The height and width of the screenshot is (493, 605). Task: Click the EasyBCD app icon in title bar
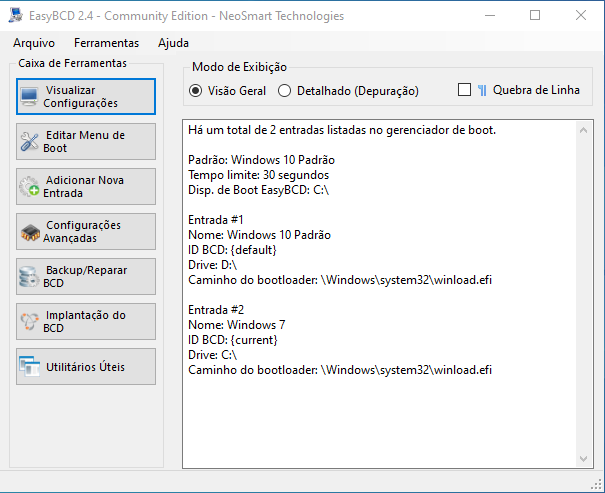(15, 15)
